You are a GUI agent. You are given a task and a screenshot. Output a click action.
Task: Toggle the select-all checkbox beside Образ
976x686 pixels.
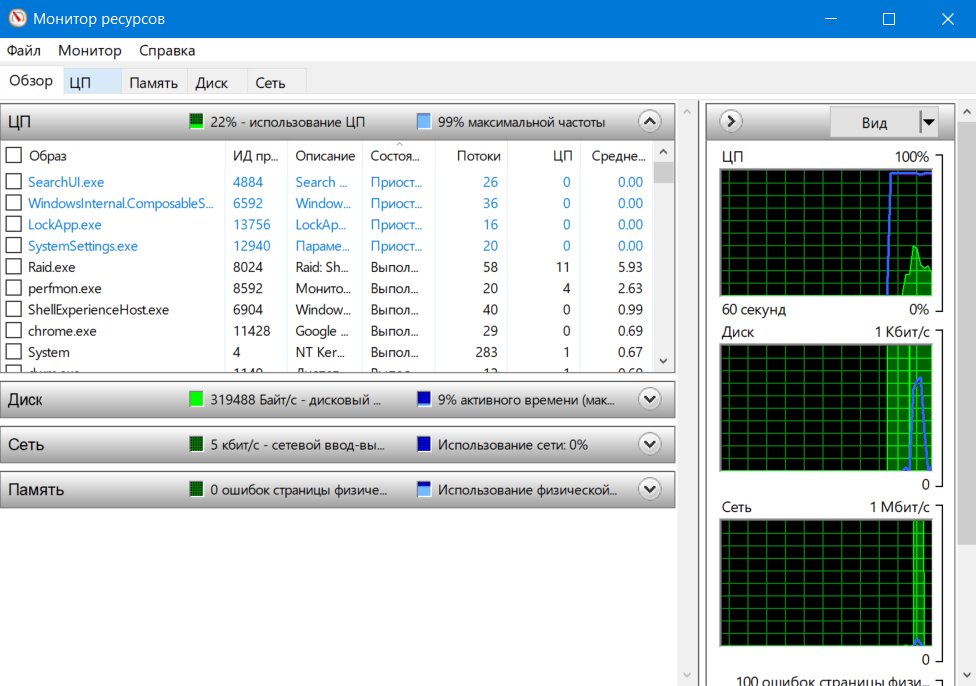pyautogui.click(x=14, y=154)
